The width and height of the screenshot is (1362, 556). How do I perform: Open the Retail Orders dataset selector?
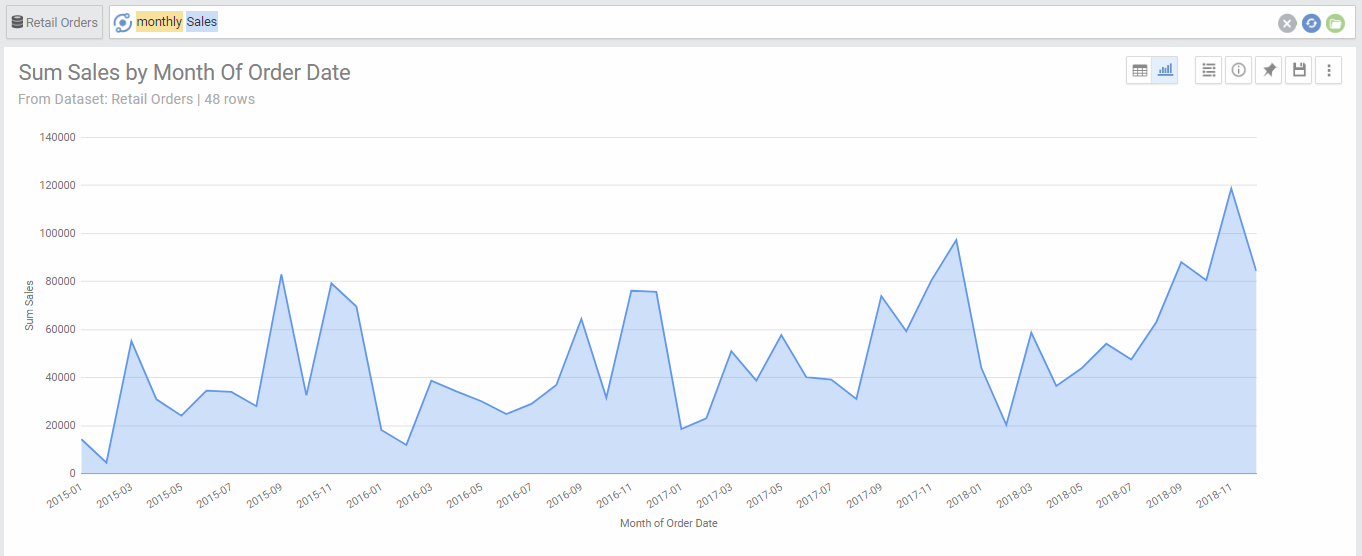click(x=54, y=22)
